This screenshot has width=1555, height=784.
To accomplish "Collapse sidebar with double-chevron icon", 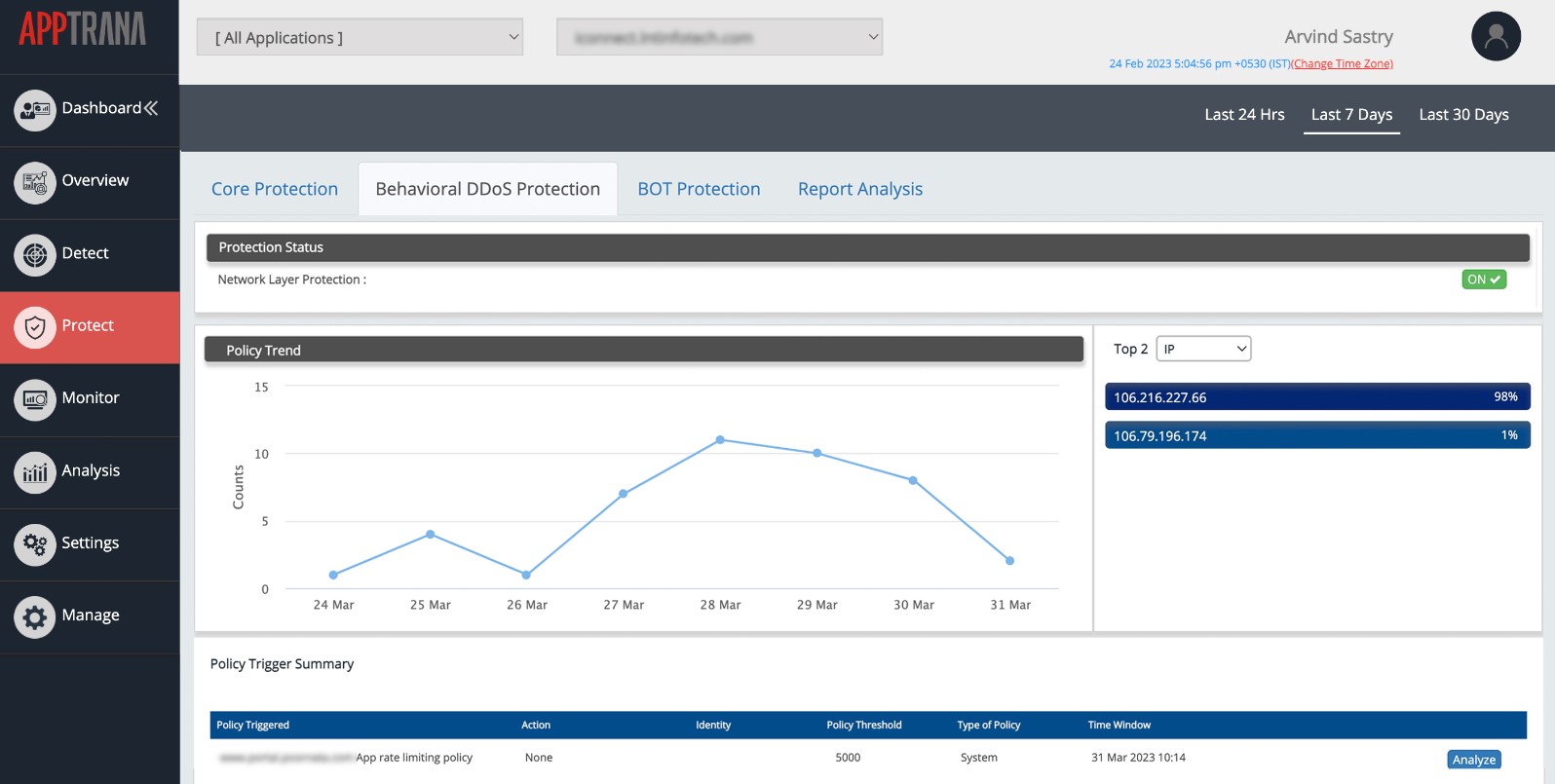I will [151, 108].
